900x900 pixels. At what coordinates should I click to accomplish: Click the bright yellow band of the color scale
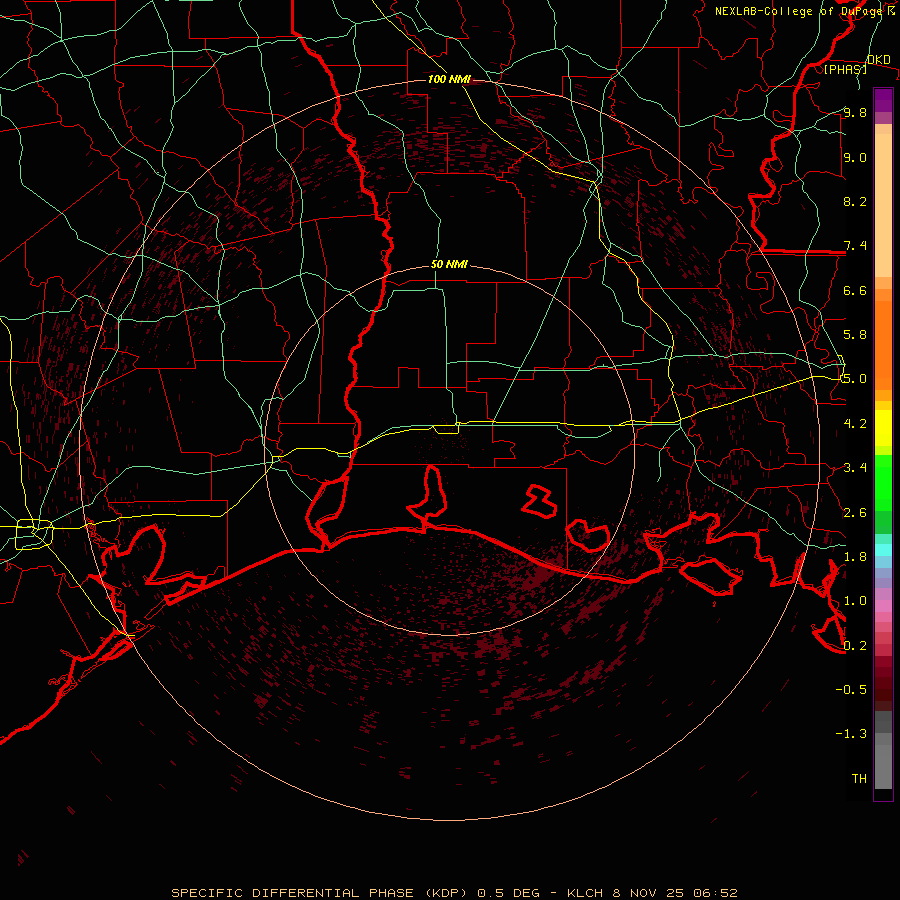point(883,428)
